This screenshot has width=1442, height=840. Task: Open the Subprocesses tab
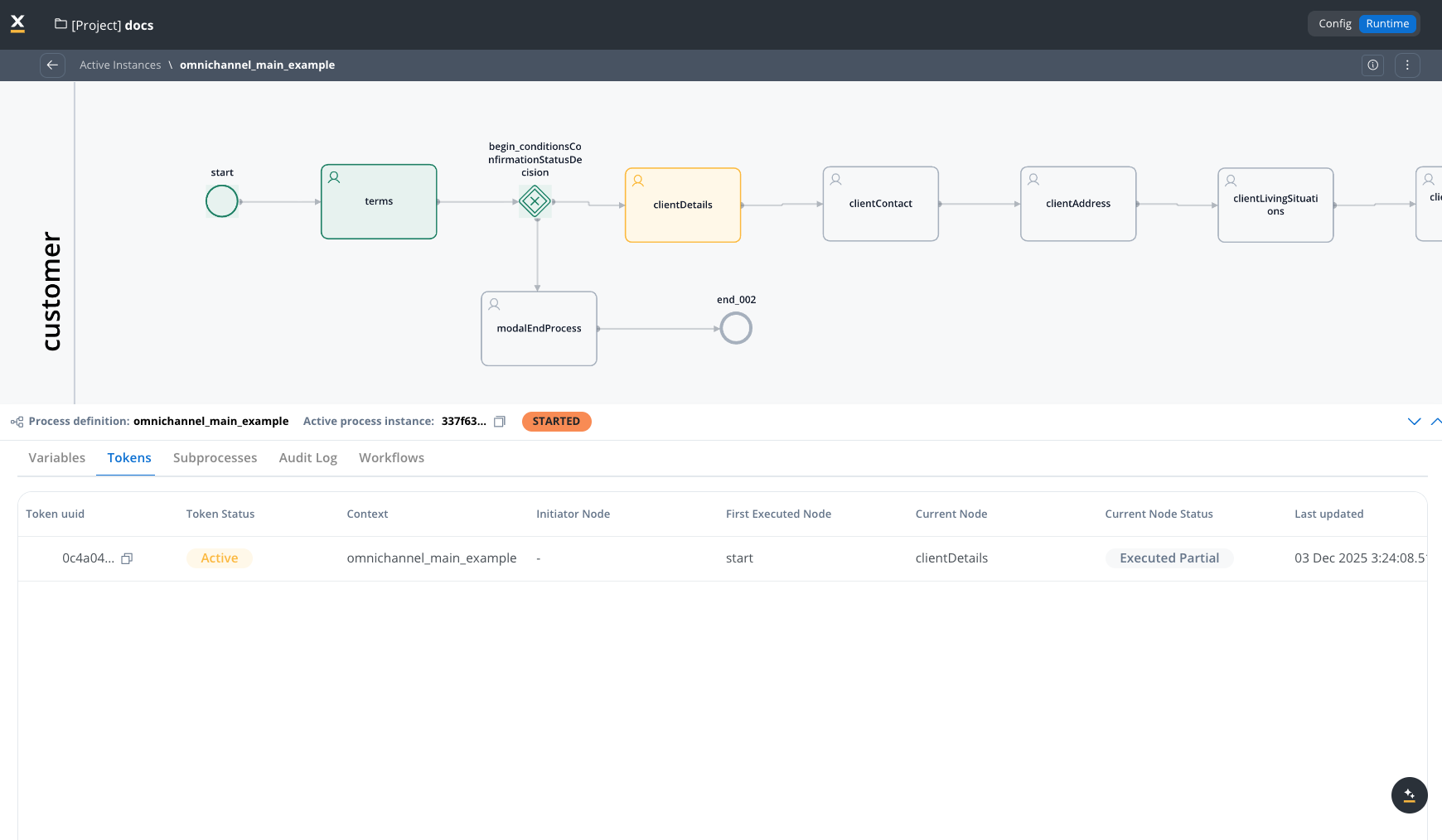(x=215, y=458)
